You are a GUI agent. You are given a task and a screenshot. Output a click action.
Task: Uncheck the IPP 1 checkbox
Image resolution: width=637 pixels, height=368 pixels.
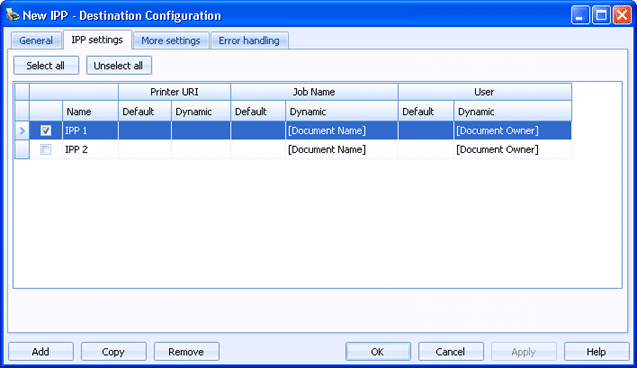click(46, 130)
